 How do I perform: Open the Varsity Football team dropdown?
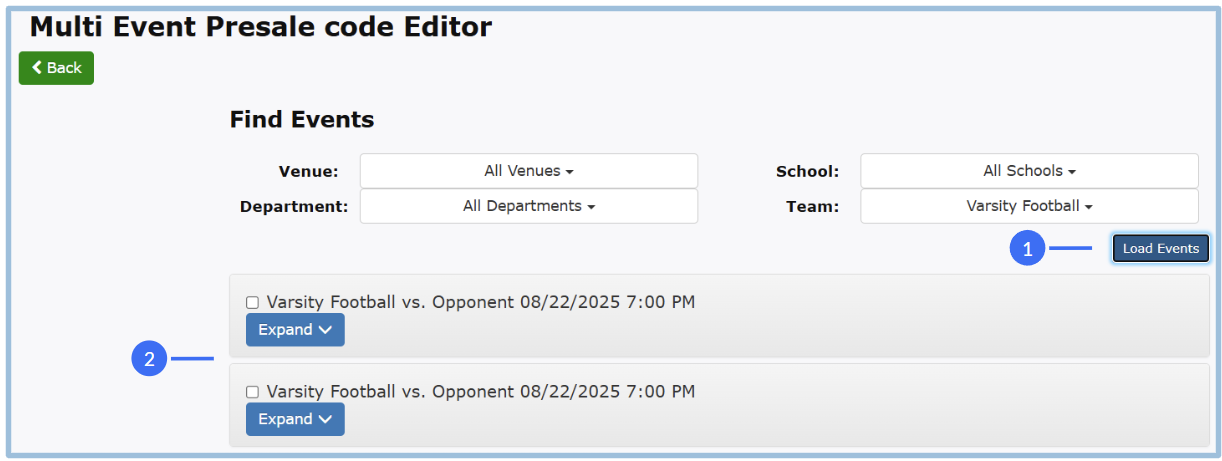pyautogui.click(x=1028, y=206)
